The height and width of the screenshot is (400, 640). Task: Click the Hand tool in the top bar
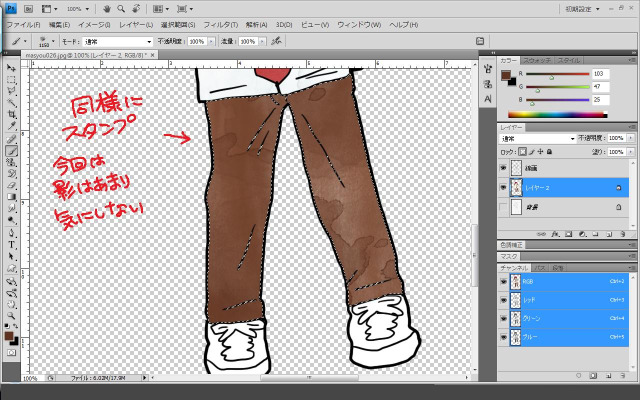click(106, 8)
